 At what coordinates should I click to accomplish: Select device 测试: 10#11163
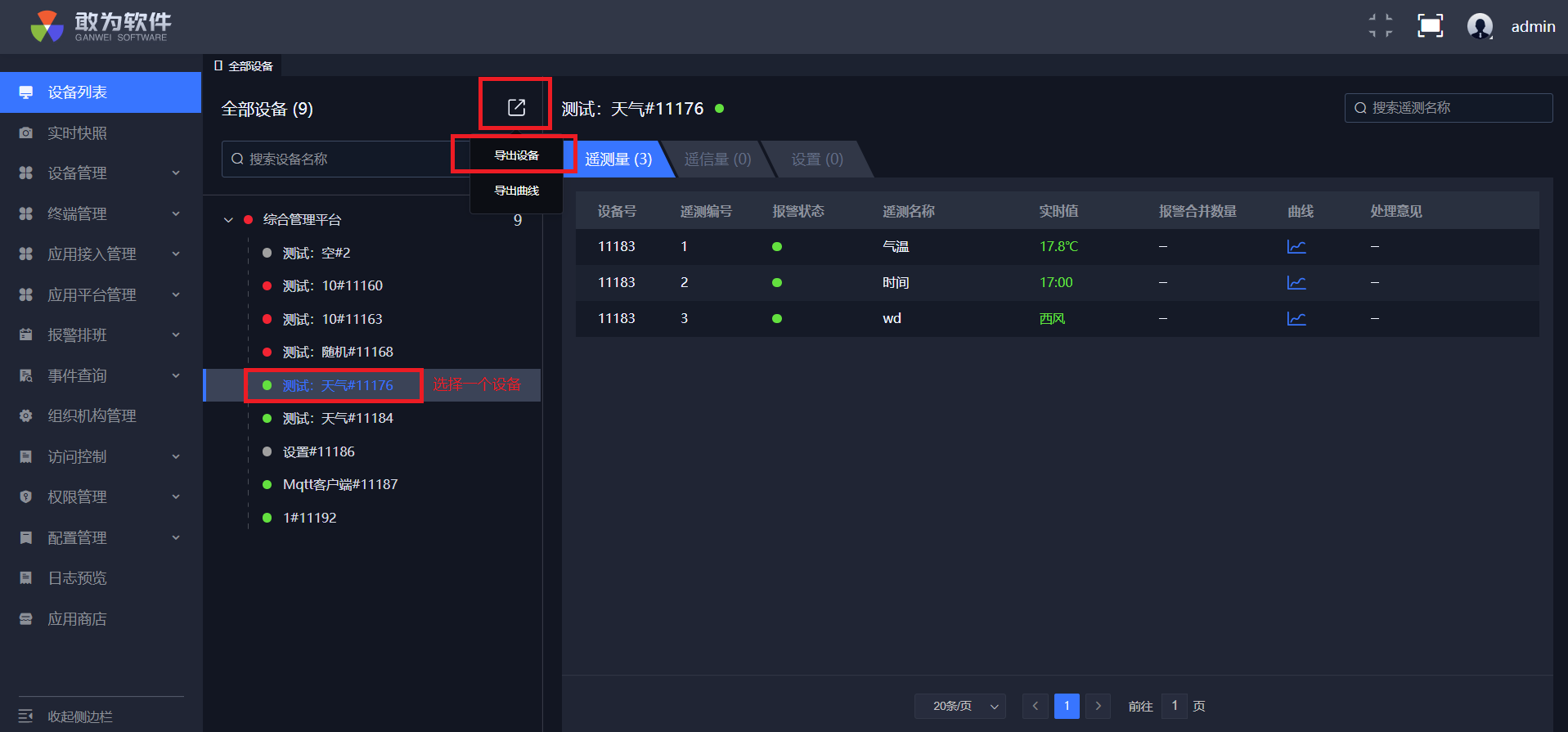332,319
